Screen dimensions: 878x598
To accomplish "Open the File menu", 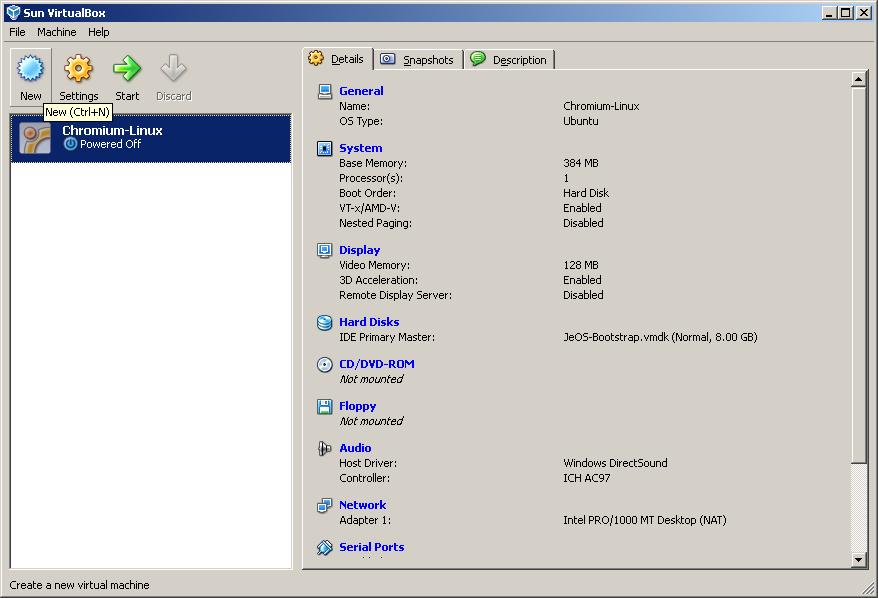I will pyautogui.click(x=17, y=32).
